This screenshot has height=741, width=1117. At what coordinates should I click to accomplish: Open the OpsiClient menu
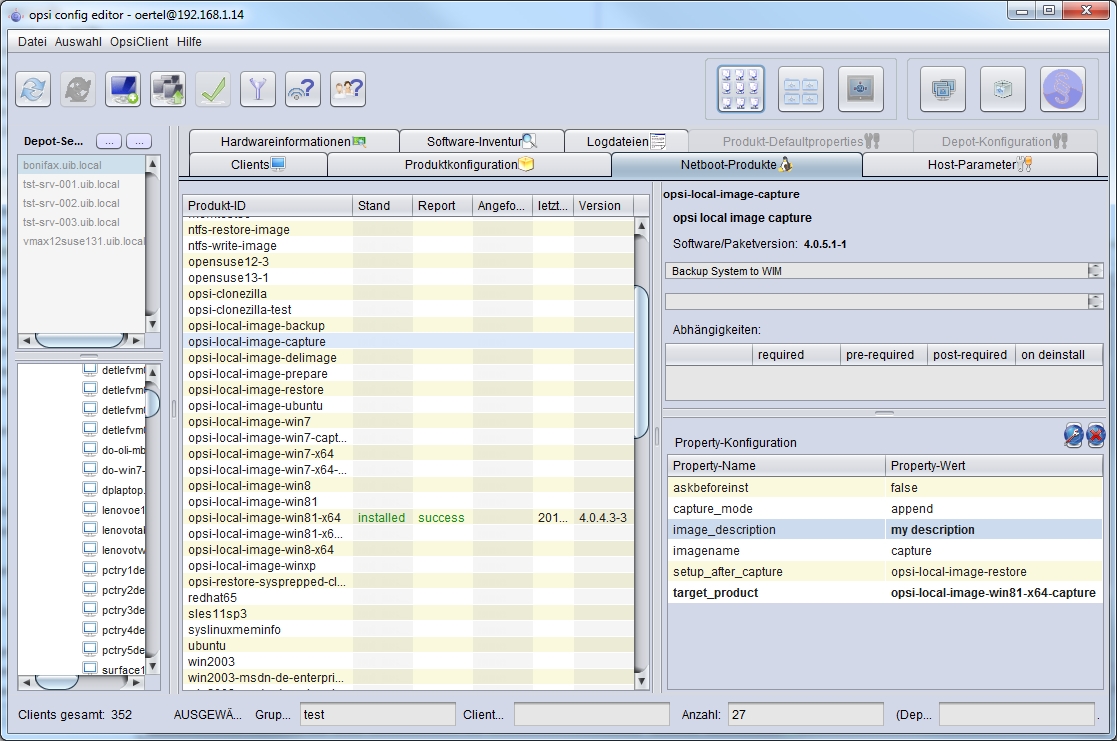pyautogui.click(x=139, y=41)
